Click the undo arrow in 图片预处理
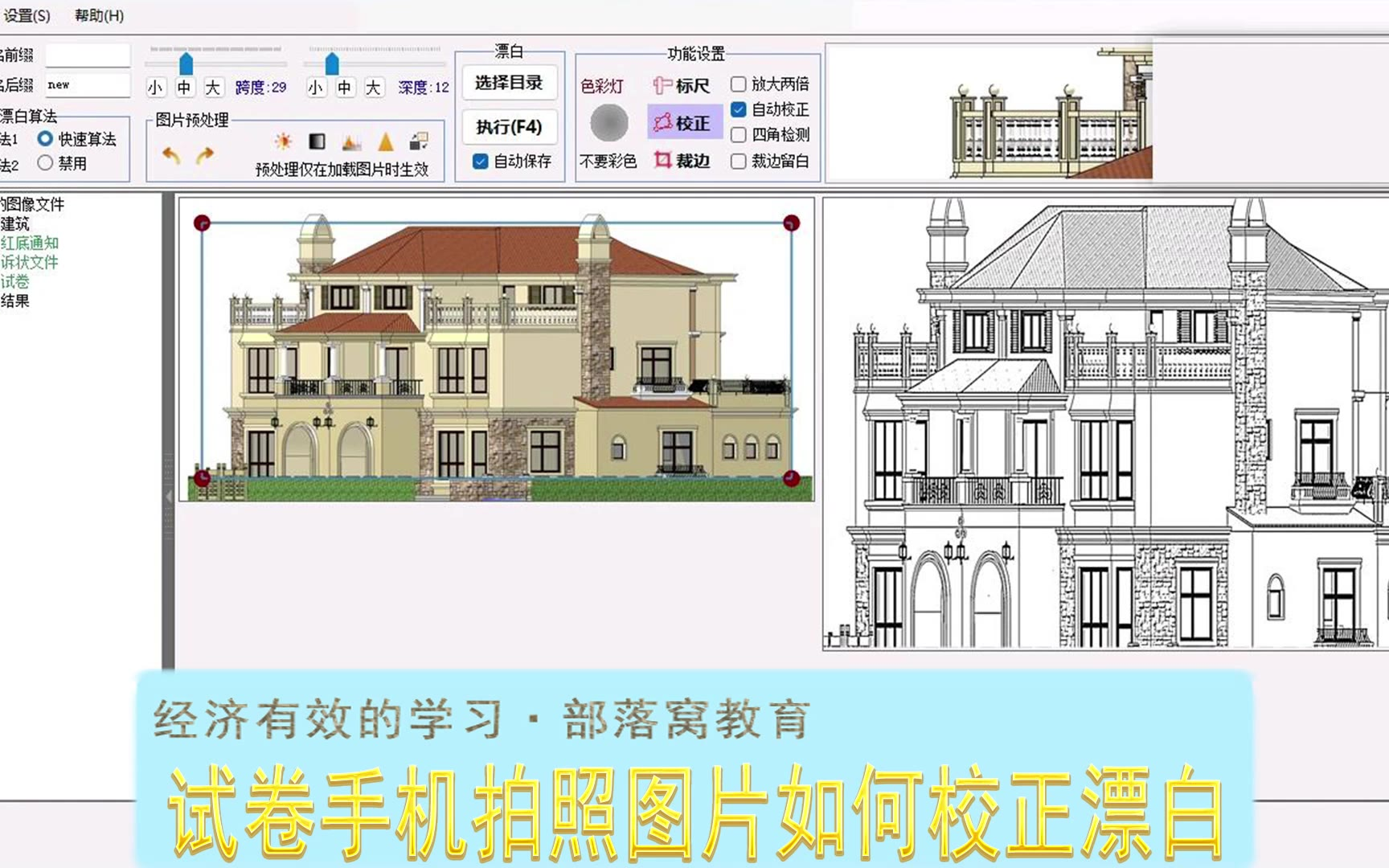This screenshot has height=868, width=1389. pyautogui.click(x=171, y=154)
